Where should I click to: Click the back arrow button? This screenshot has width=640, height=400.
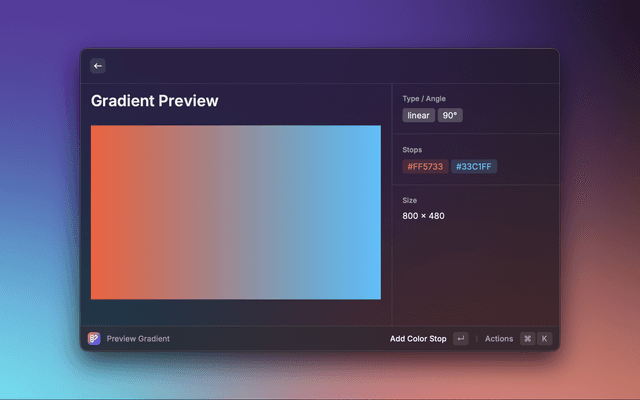pos(98,66)
